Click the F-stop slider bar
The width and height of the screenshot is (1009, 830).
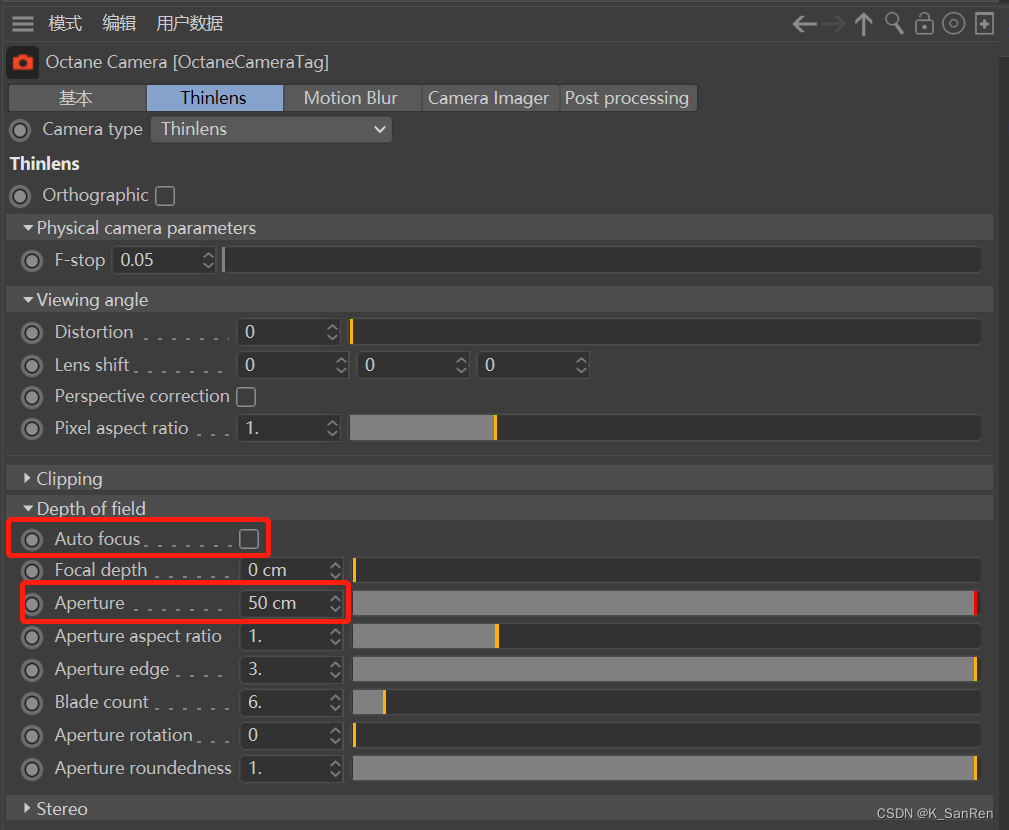602,261
